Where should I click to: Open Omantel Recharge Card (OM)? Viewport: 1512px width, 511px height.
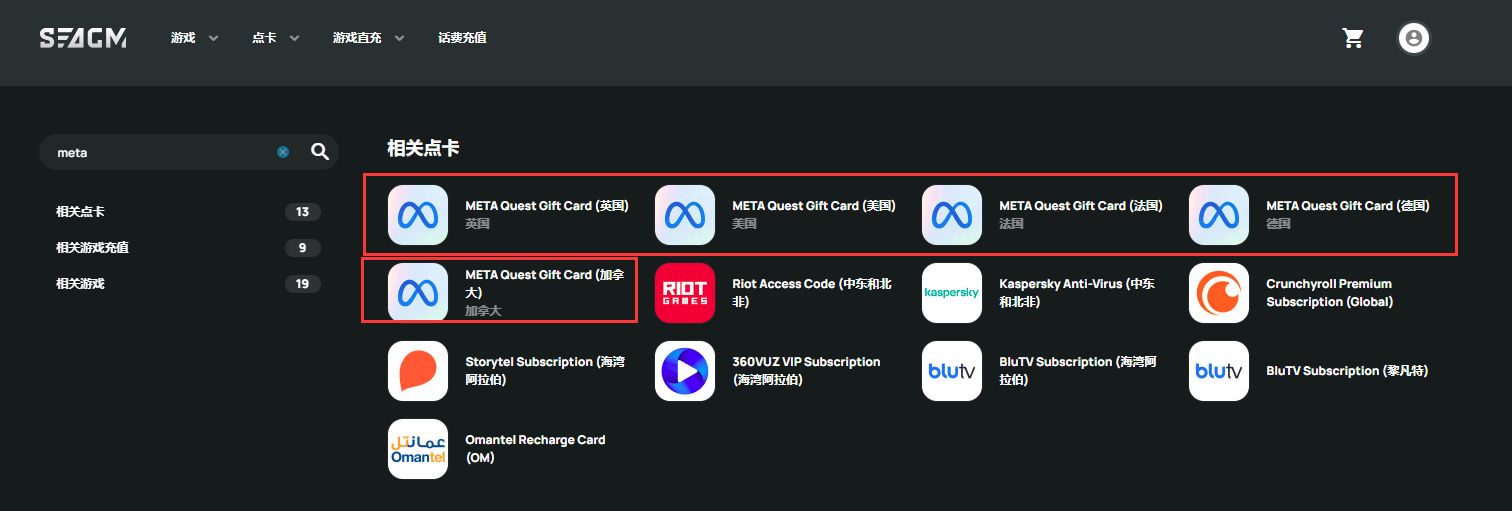click(x=535, y=449)
